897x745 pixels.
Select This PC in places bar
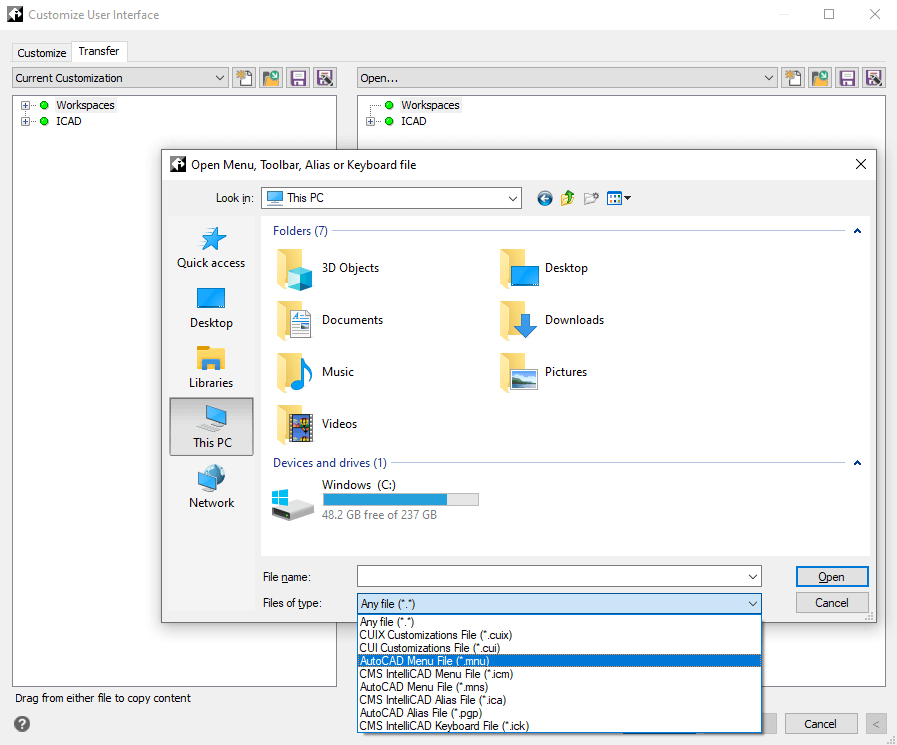coord(212,427)
